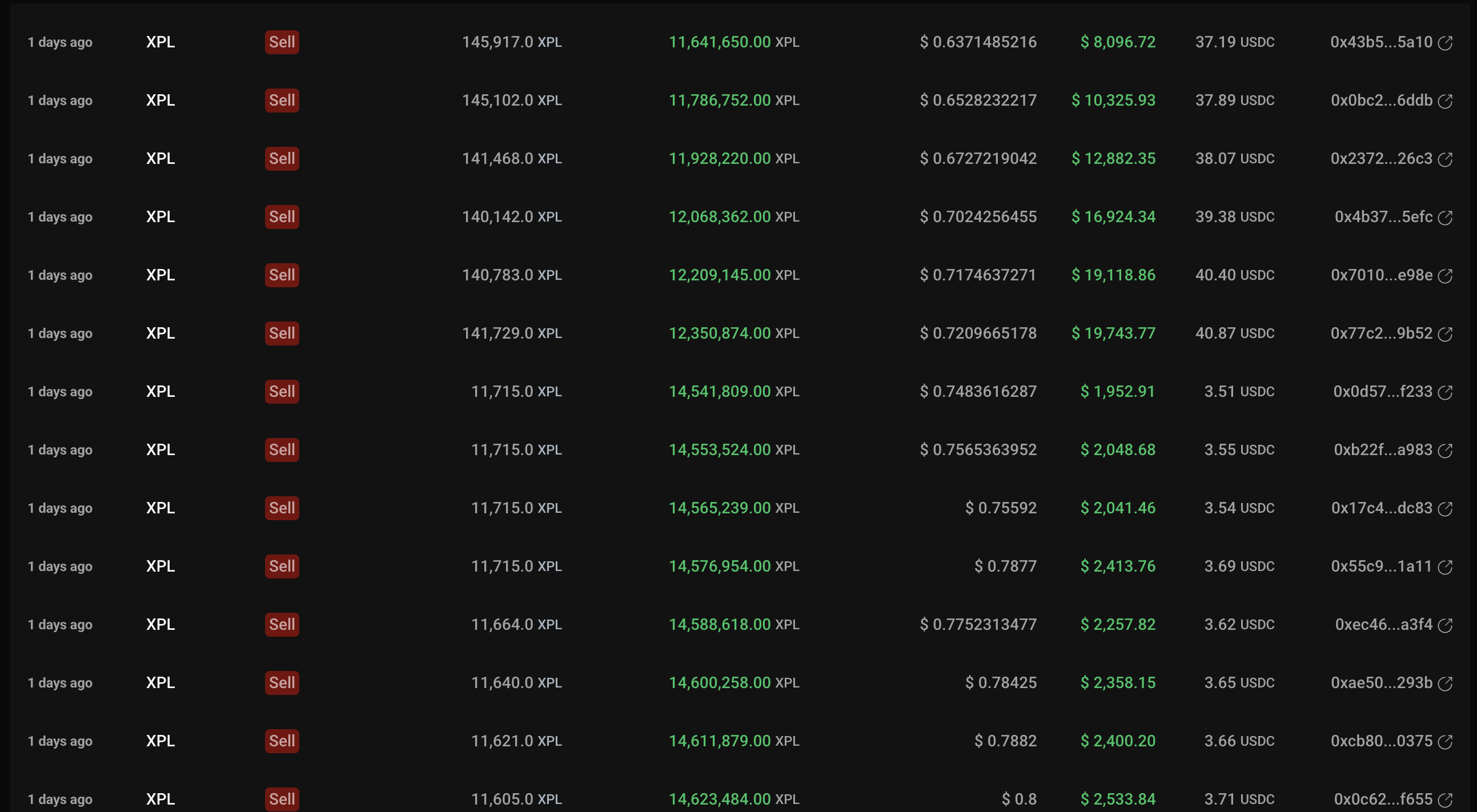This screenshot has height=812, width=1477.
Task: Select the $ 19,743.77 profit value
Action: coord(1113,333)
